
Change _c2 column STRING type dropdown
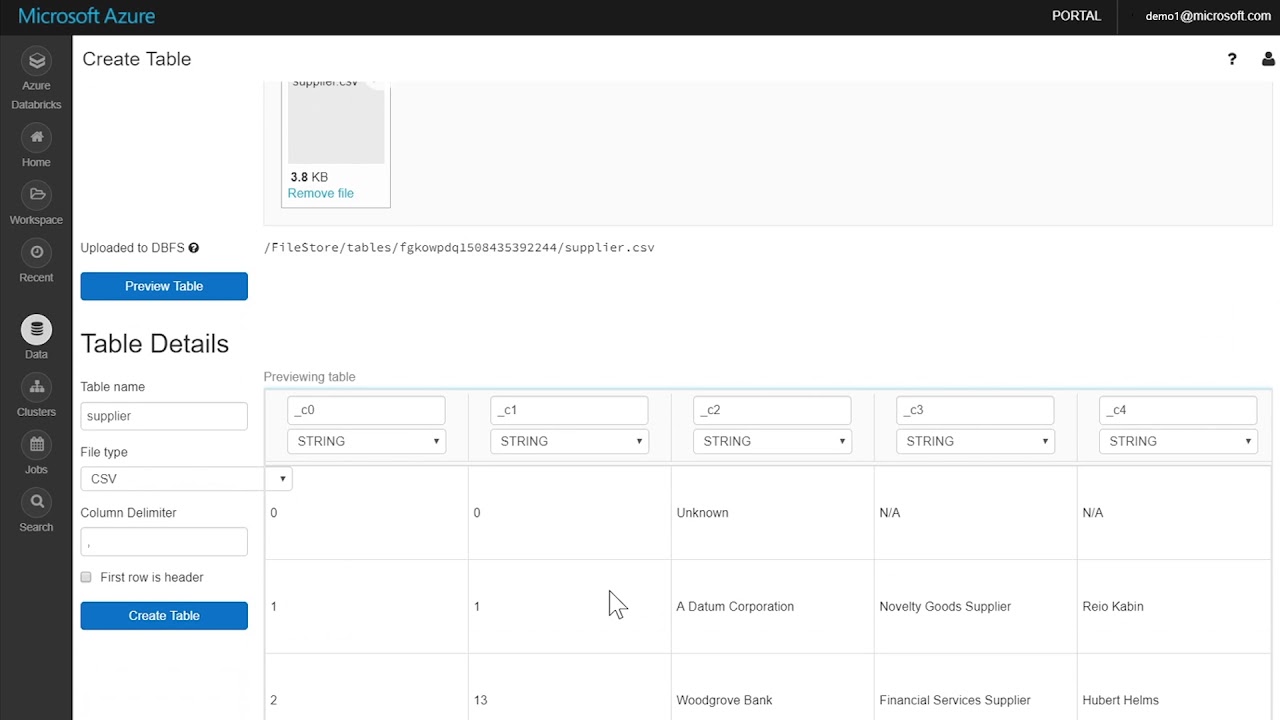[772, 441]
